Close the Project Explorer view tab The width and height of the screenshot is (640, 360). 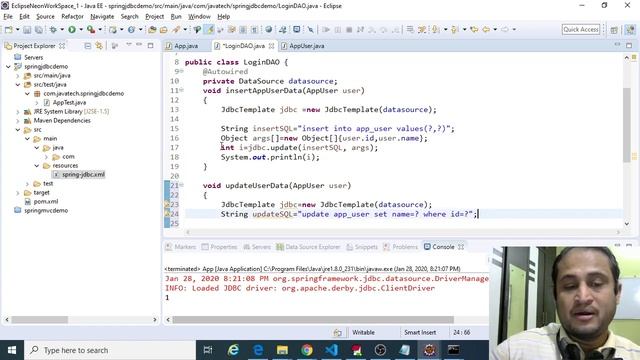point(62,46)
